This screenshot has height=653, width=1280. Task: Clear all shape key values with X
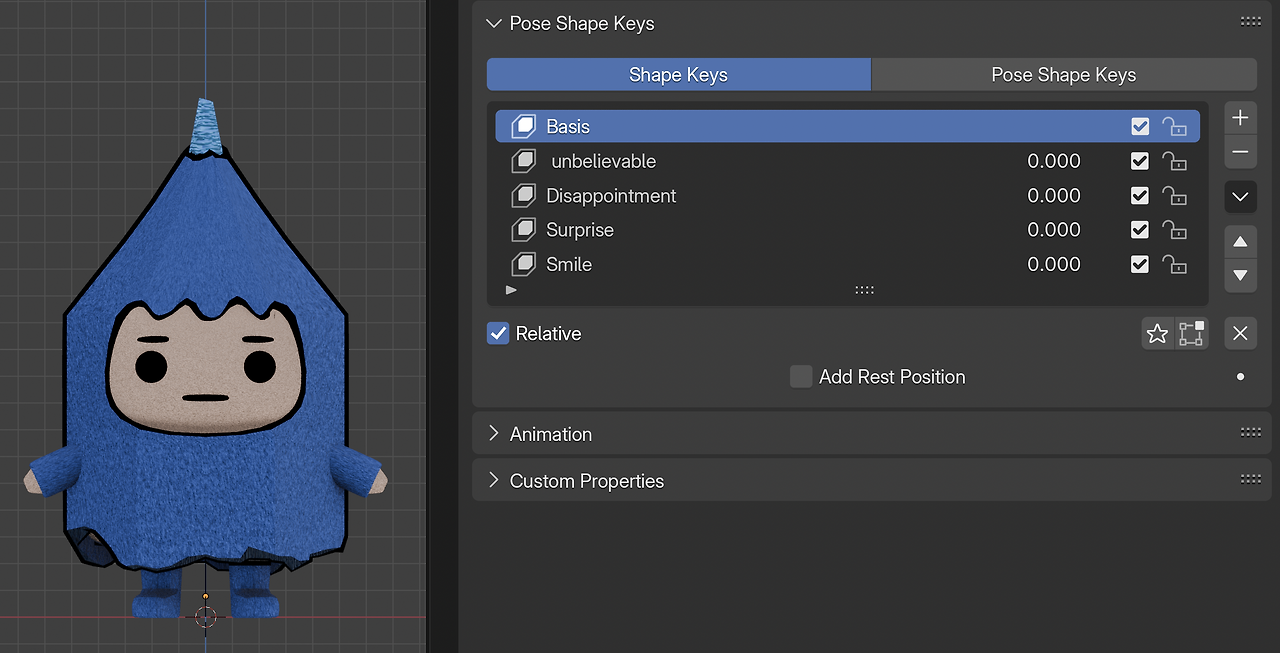click(x=1240, y=334)
